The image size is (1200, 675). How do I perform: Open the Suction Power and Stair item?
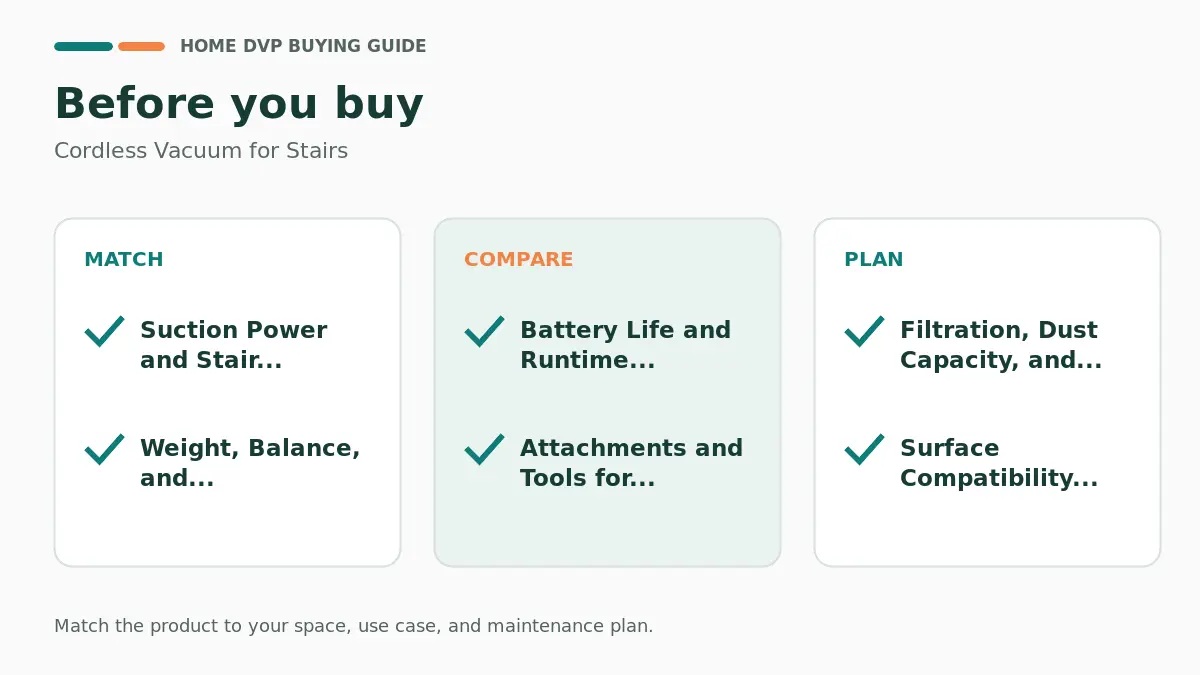(x=234, y=345)
